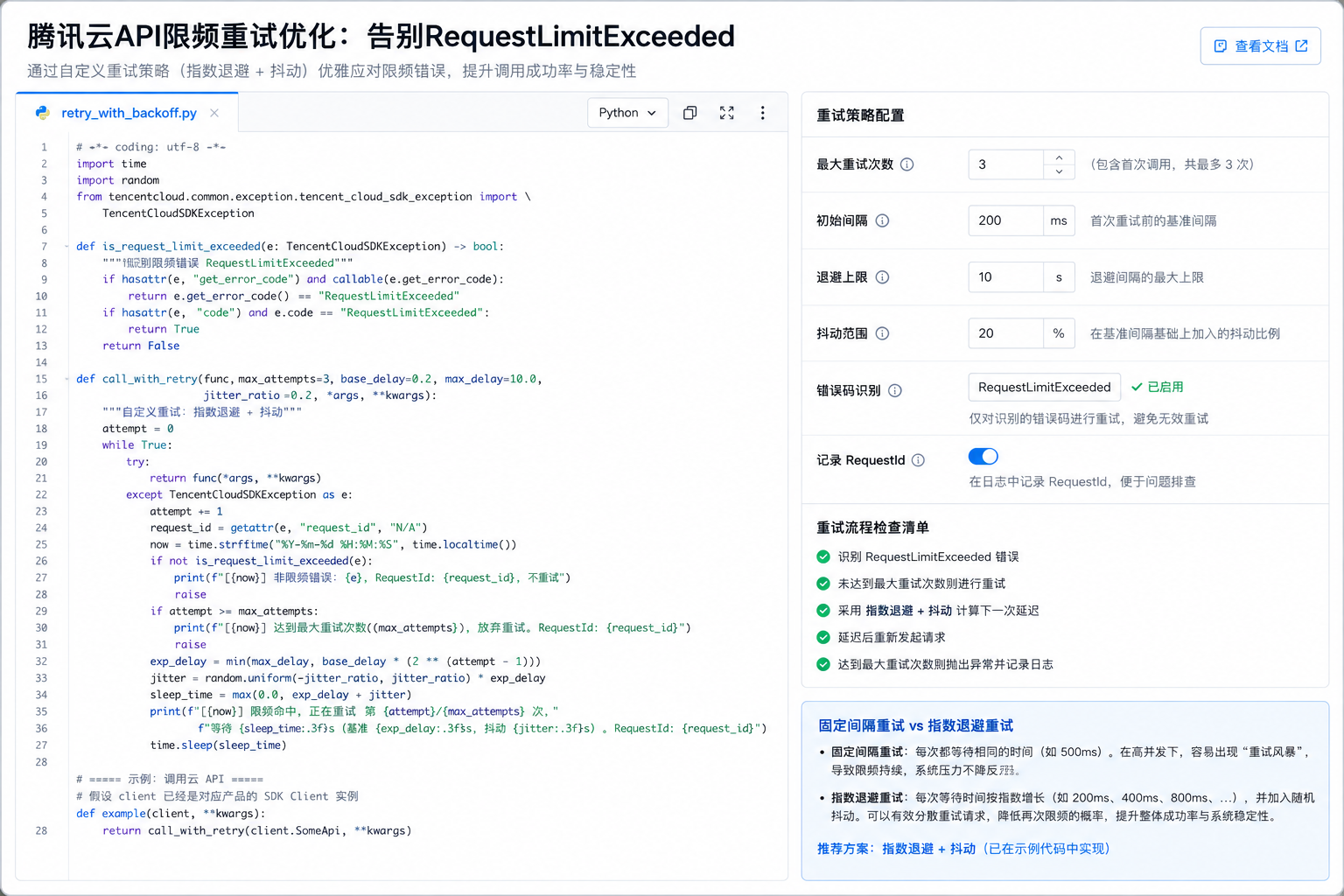This screenshot has width=1344, height=896.
Task: Click the 固定间隔重试 bullet paragraph
Action: click(1069, 761)
